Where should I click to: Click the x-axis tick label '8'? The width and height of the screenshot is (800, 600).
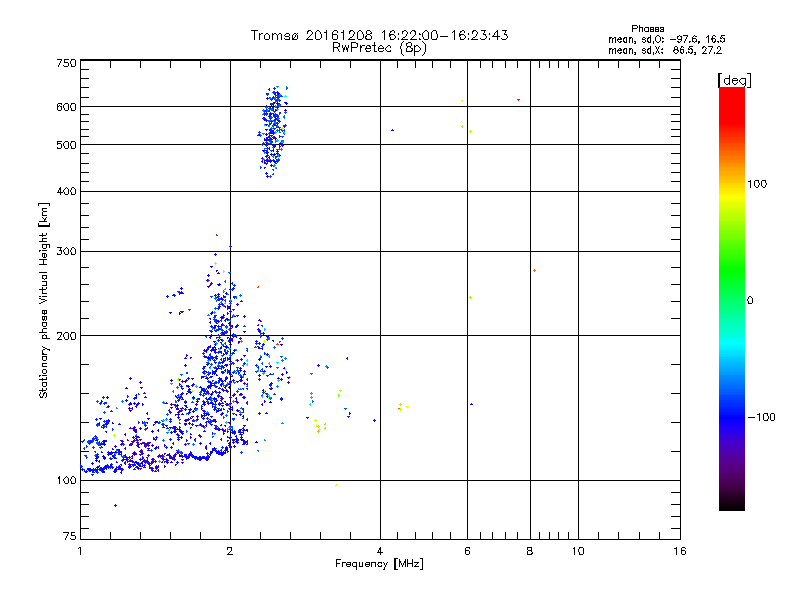pos(530,551)
